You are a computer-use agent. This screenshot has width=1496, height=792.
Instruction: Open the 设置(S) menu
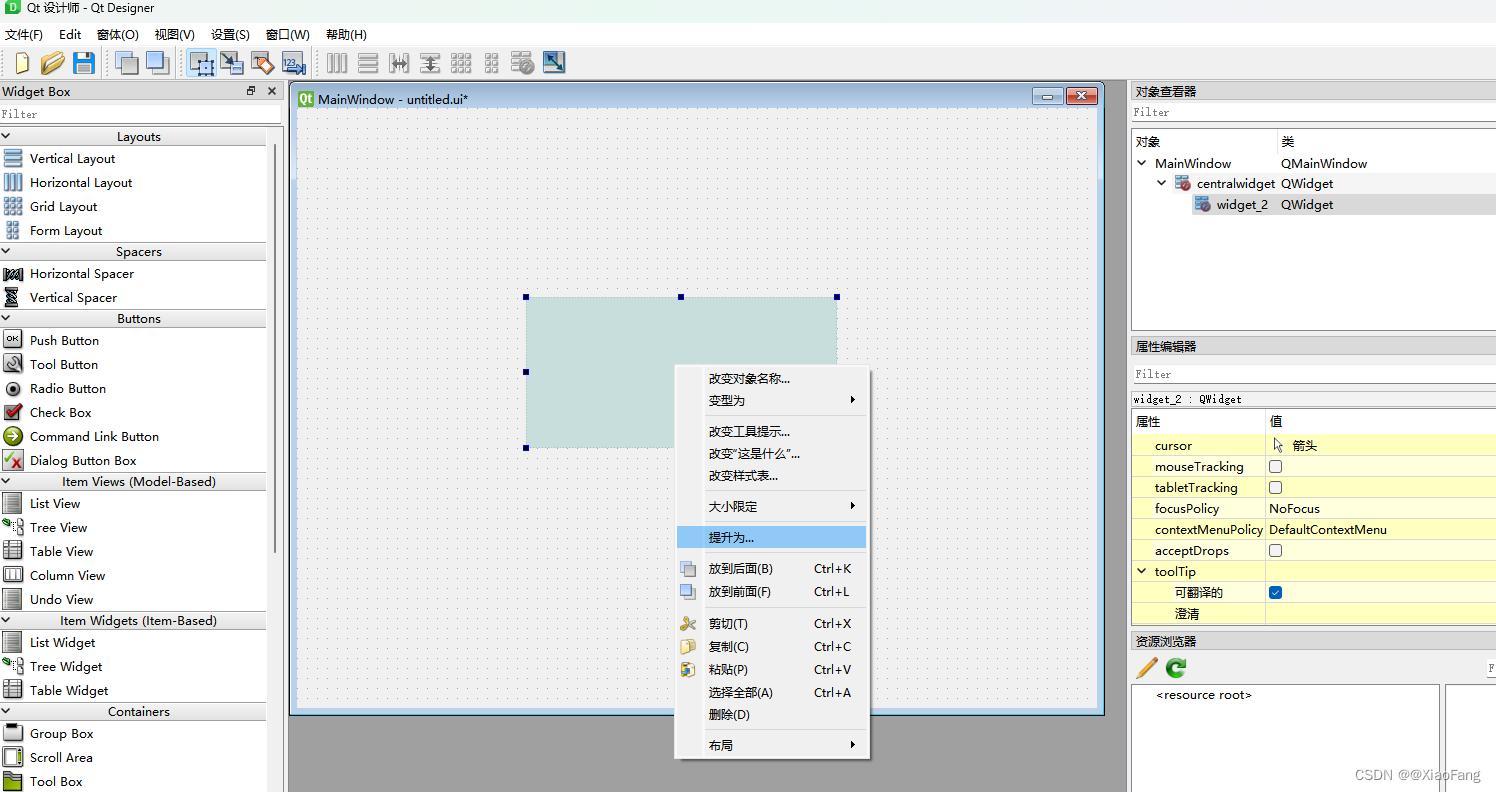pyautogui.click(x=230, y=34)
